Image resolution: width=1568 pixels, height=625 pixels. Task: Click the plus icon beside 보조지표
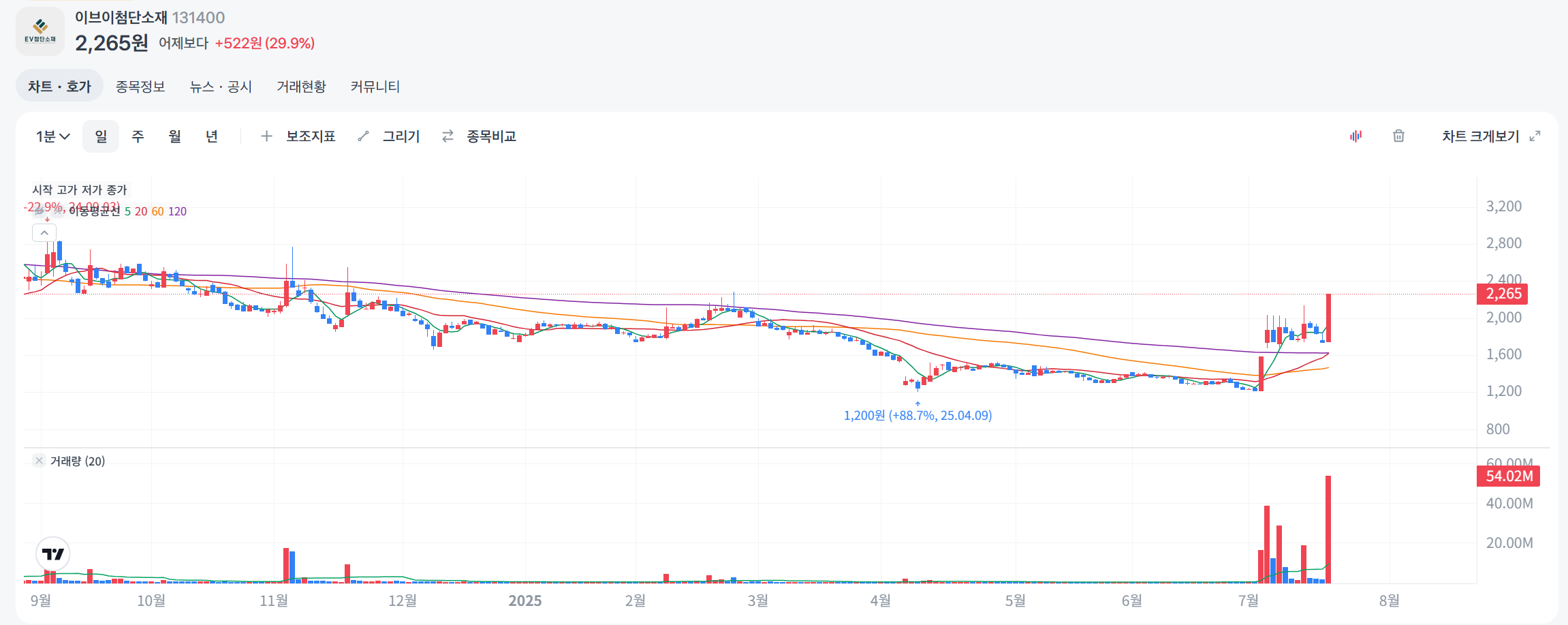click(266, 136)
